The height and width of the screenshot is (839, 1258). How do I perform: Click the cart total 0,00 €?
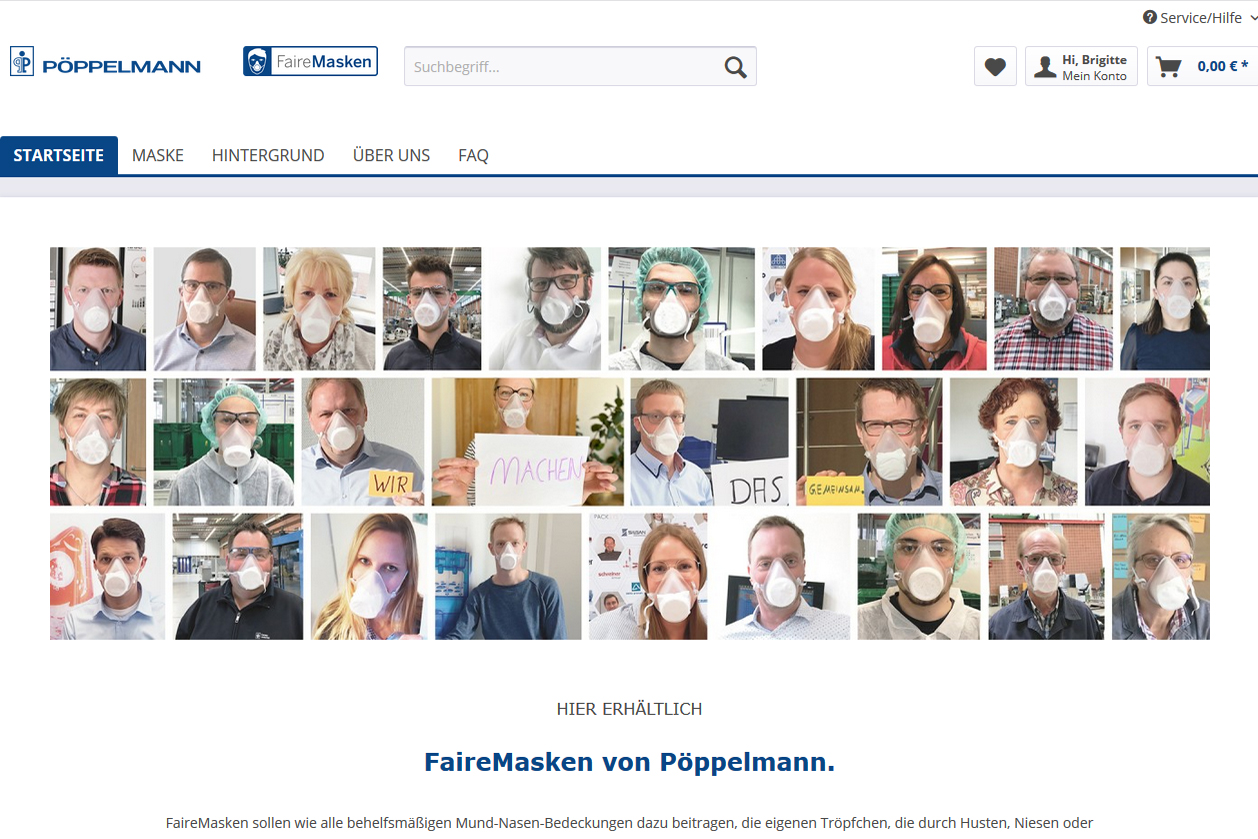1223,66
